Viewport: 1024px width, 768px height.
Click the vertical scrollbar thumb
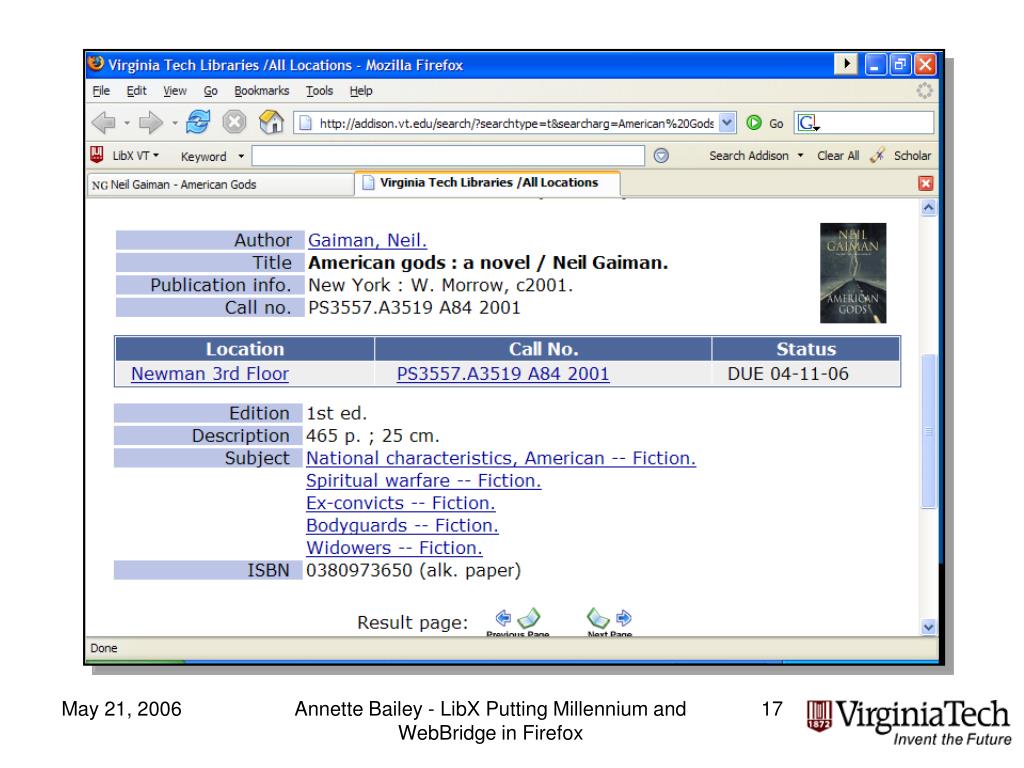pyautogui.click(x=928, y=431)
